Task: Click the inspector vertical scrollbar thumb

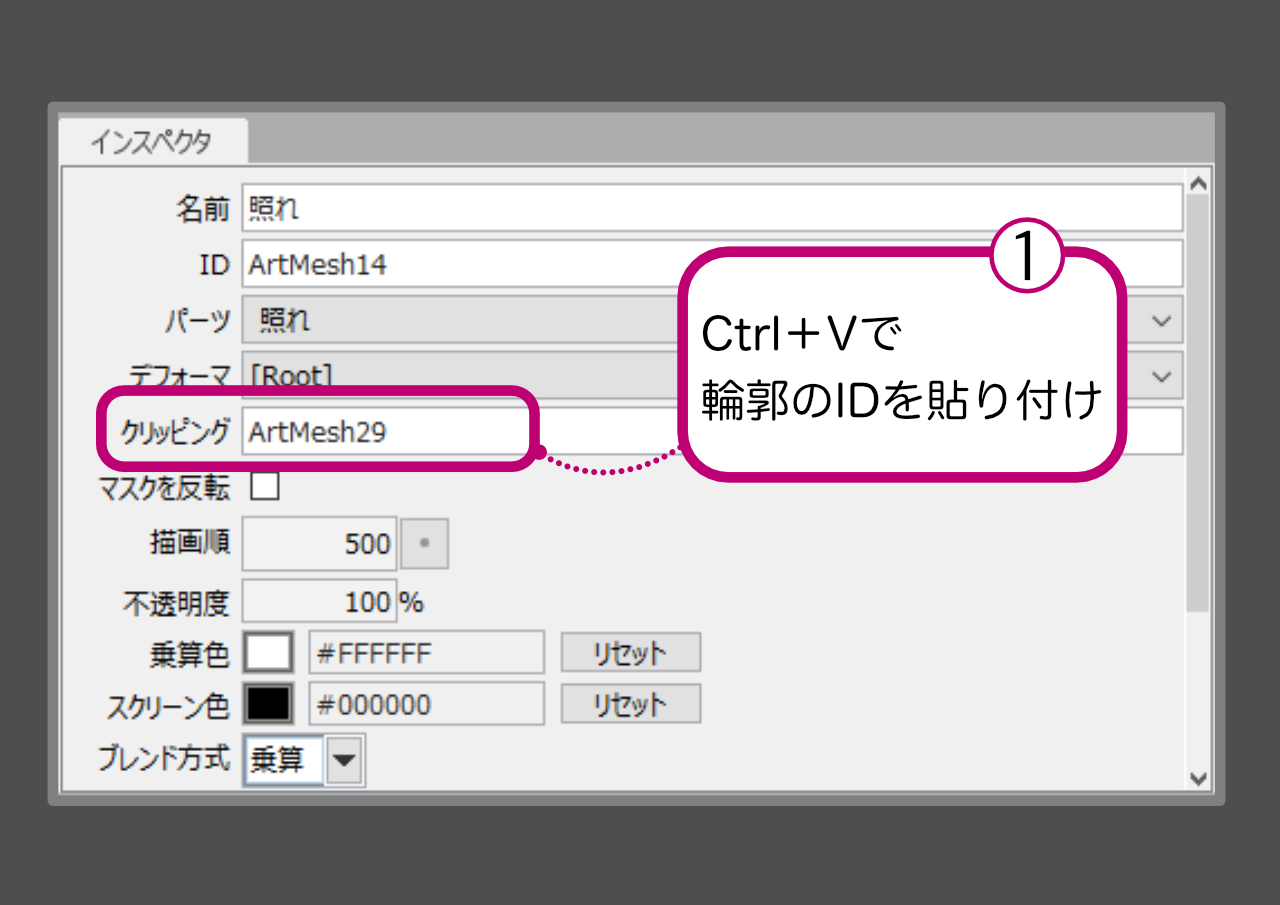Action: pyautogui.click(x=1198, y=404)
